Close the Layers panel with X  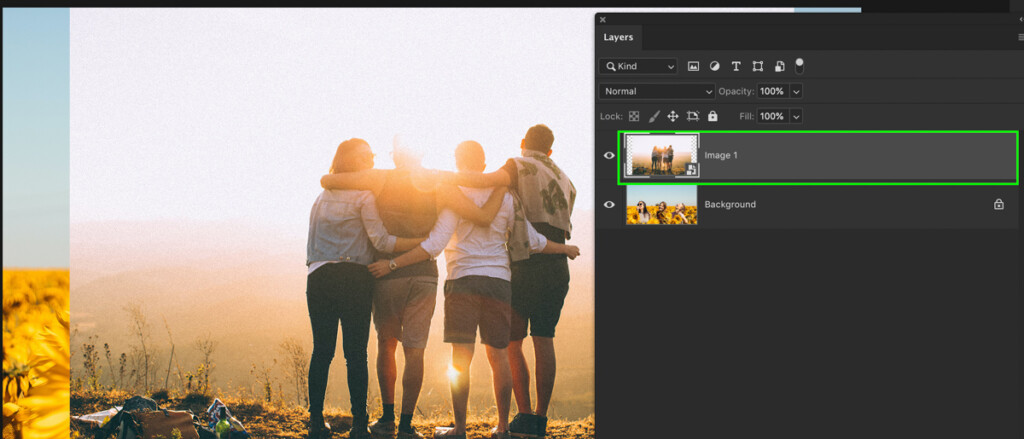602,20
